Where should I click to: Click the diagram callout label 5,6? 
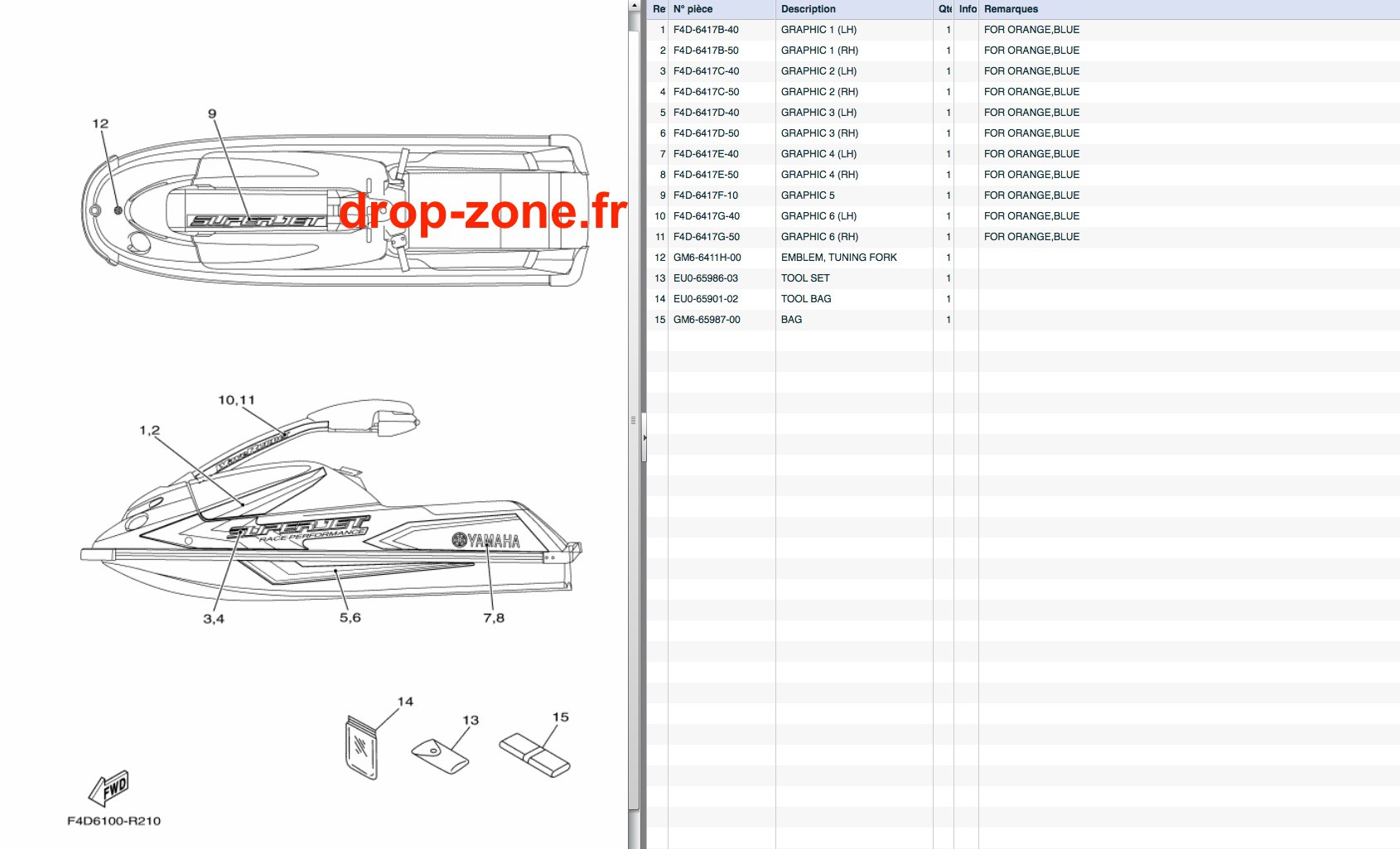pyautogui.click(x=350, y=618)
